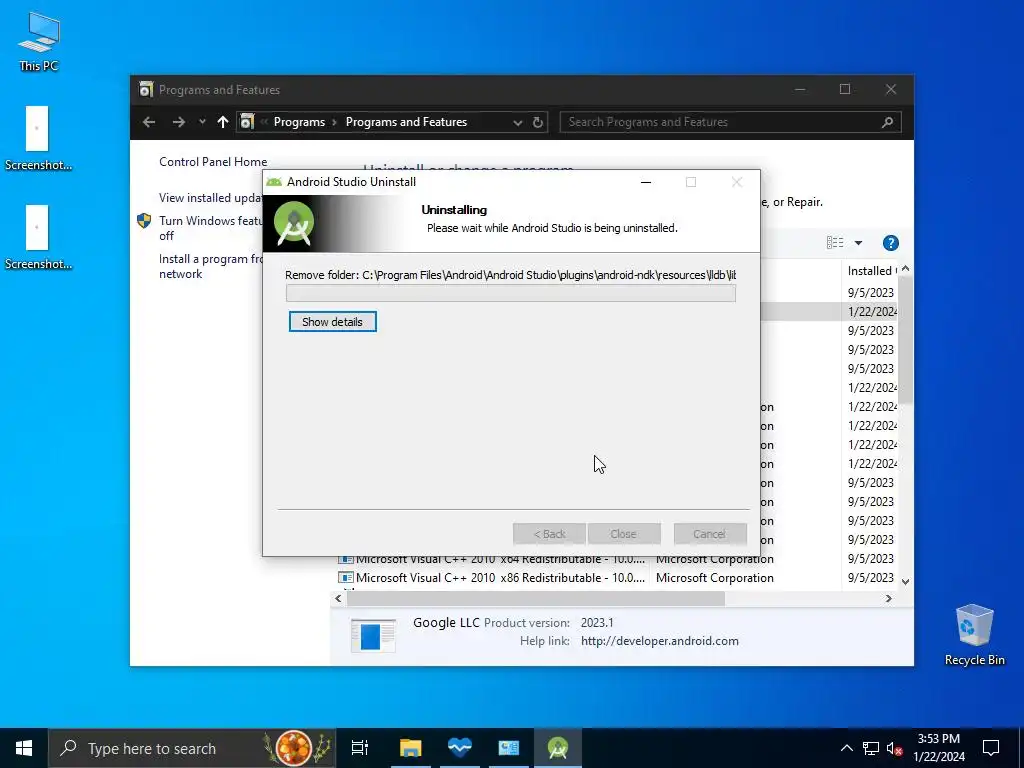
Task: Open the blue heart app on taskbar
Action: point(460,748)
